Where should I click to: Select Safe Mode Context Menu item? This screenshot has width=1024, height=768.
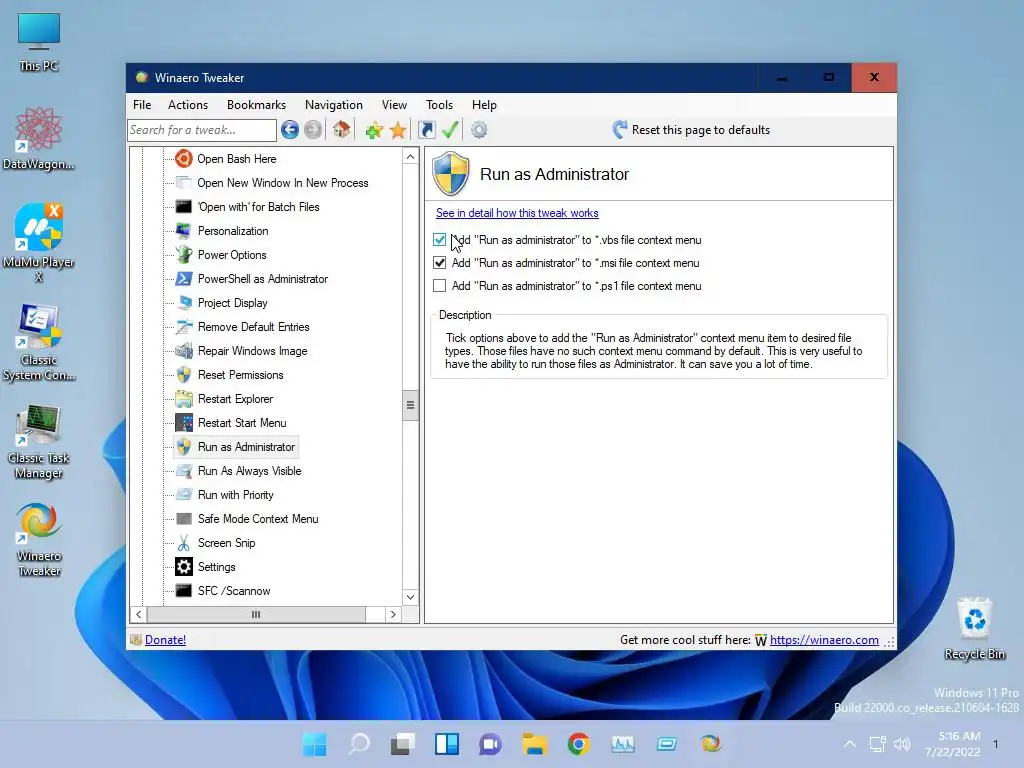point(258,519)
